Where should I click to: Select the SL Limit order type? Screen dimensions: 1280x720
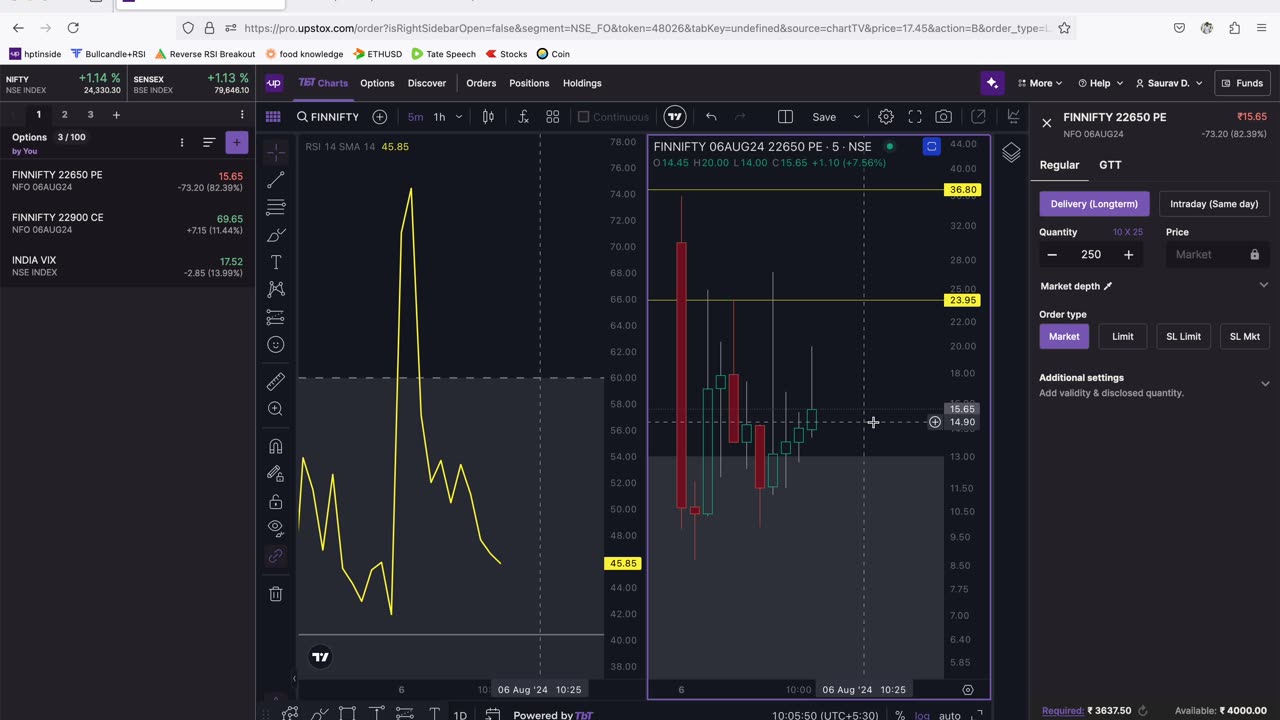1183,337
